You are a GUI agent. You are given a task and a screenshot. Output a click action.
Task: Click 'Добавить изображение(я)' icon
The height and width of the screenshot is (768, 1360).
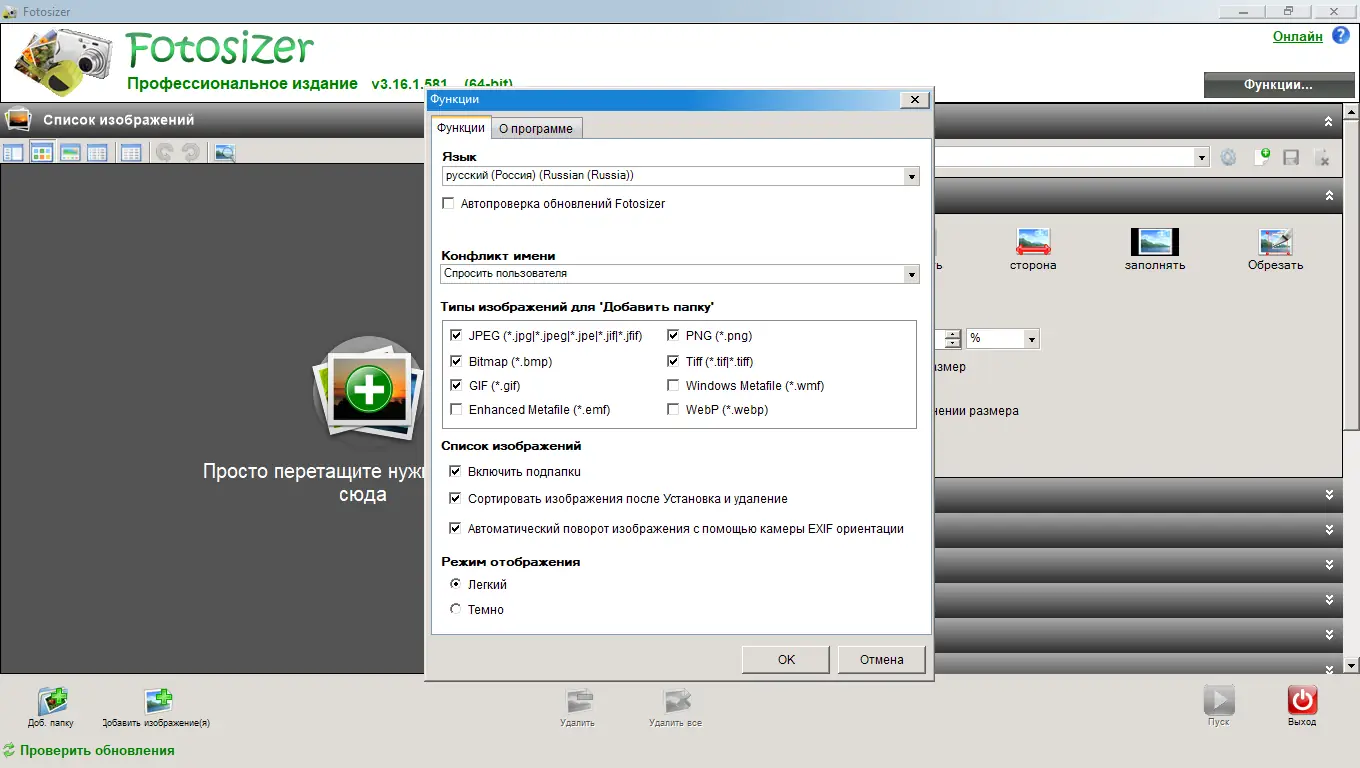pos(157,707)
